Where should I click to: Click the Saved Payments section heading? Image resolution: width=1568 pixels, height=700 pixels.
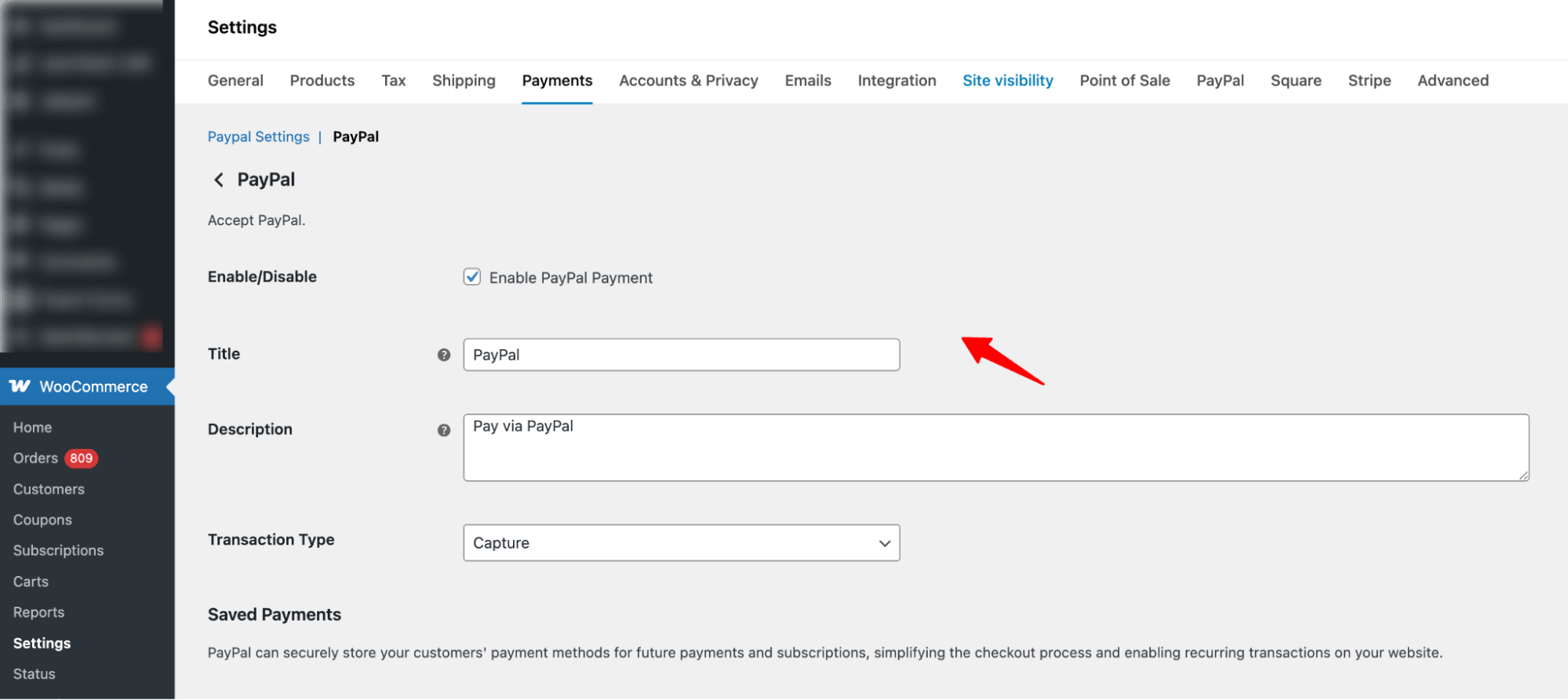[x=275, y=614]
